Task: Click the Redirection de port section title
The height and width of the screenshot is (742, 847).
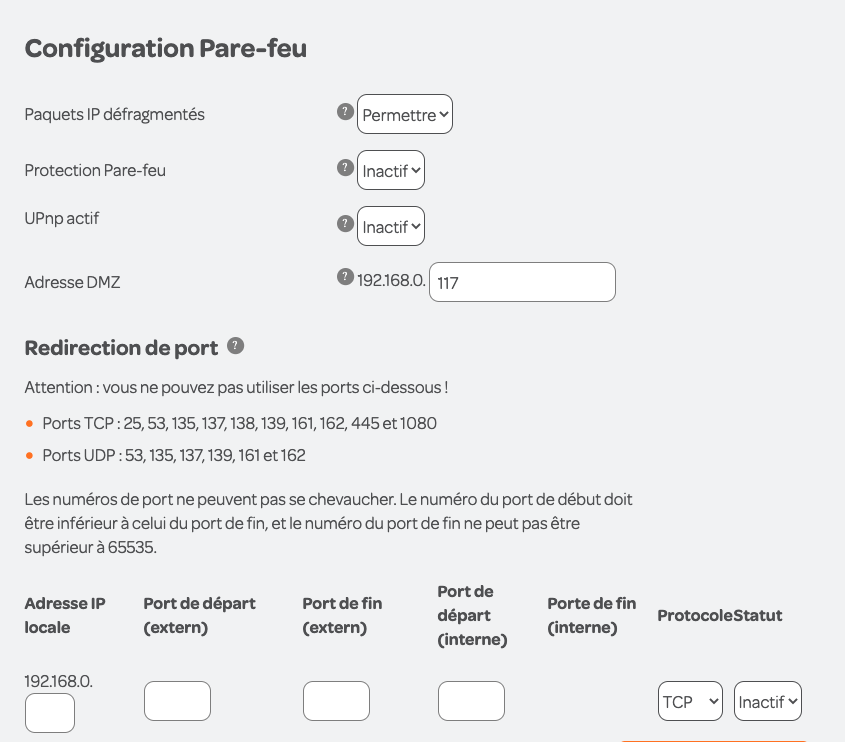Action: [x=121, y=348]
